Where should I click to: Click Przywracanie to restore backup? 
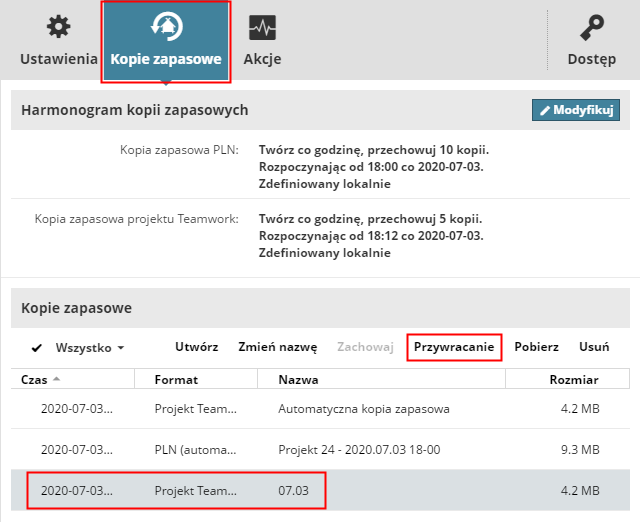pos(454,347)
